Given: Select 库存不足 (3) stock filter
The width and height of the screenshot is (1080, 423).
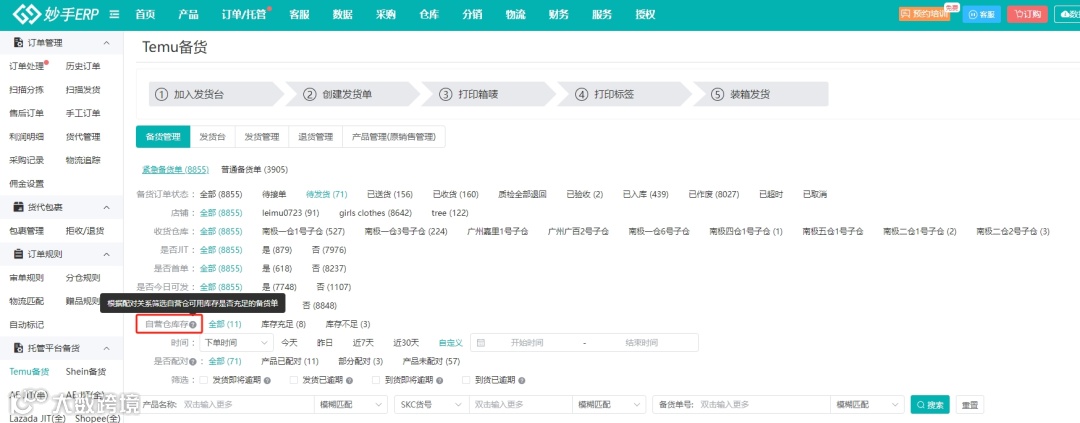Looking at the screenshot, I should (x=348, y=324).
